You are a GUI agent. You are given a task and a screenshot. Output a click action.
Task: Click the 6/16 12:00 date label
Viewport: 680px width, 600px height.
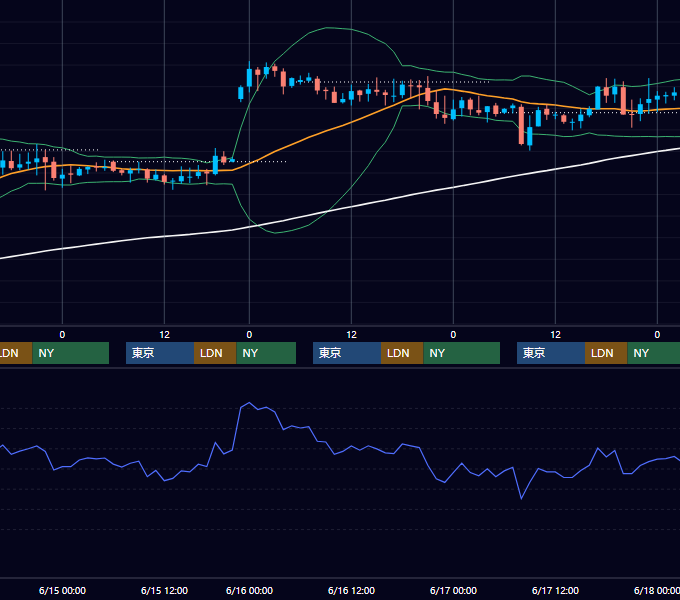[351, 590]
